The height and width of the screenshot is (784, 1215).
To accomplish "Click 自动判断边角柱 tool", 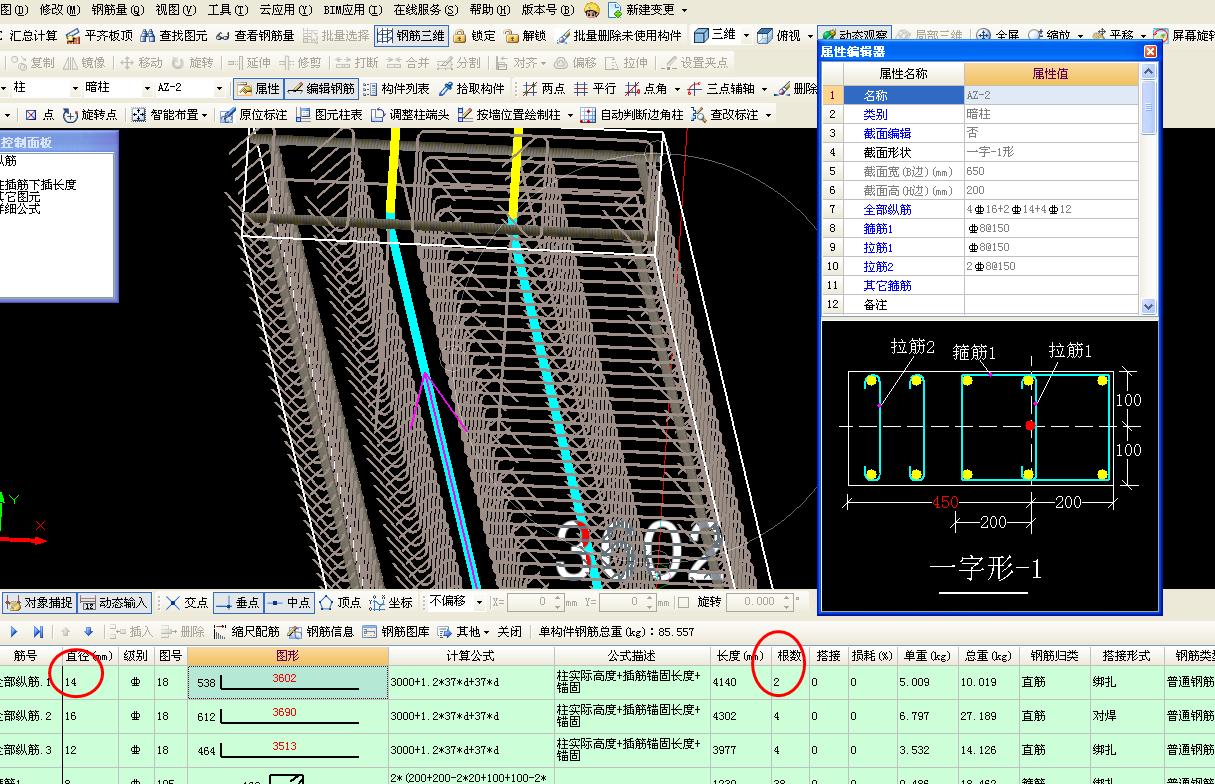I will coord(631,115).
